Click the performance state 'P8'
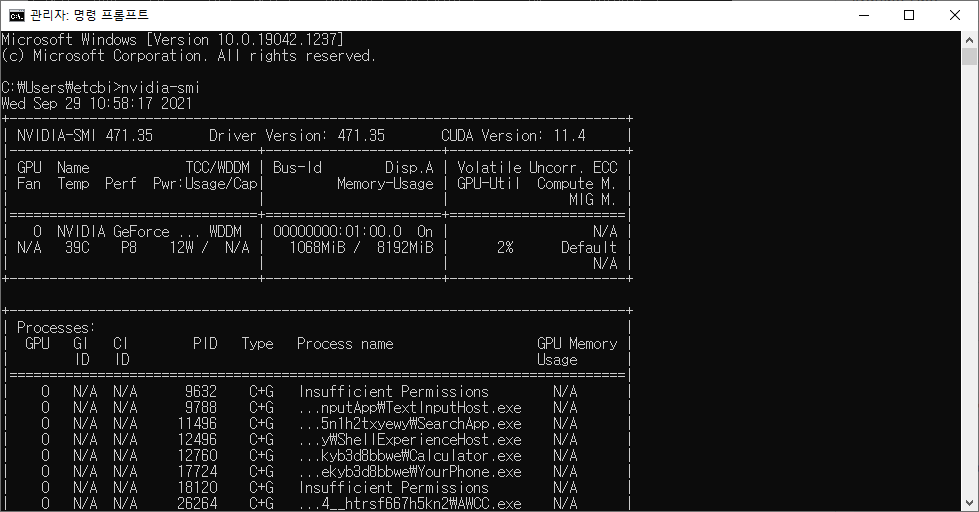This screenshot has width=979, height=512. 129,248
